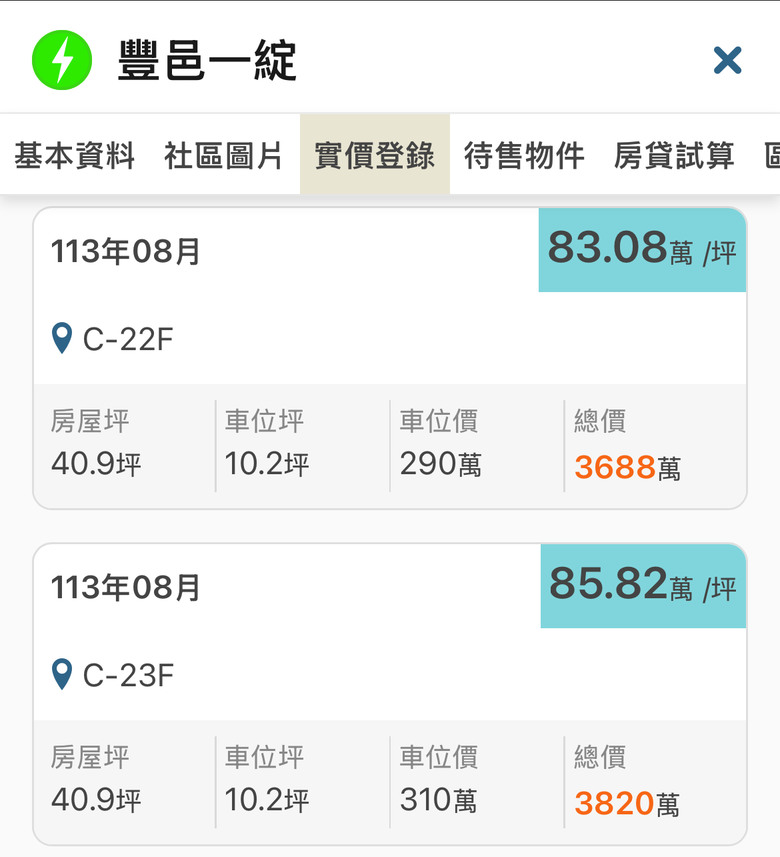Viewport: 780px width, 857px height.
Task: Click the 83.08萬/坪 price badge
Action: click(x=642, y=250)
